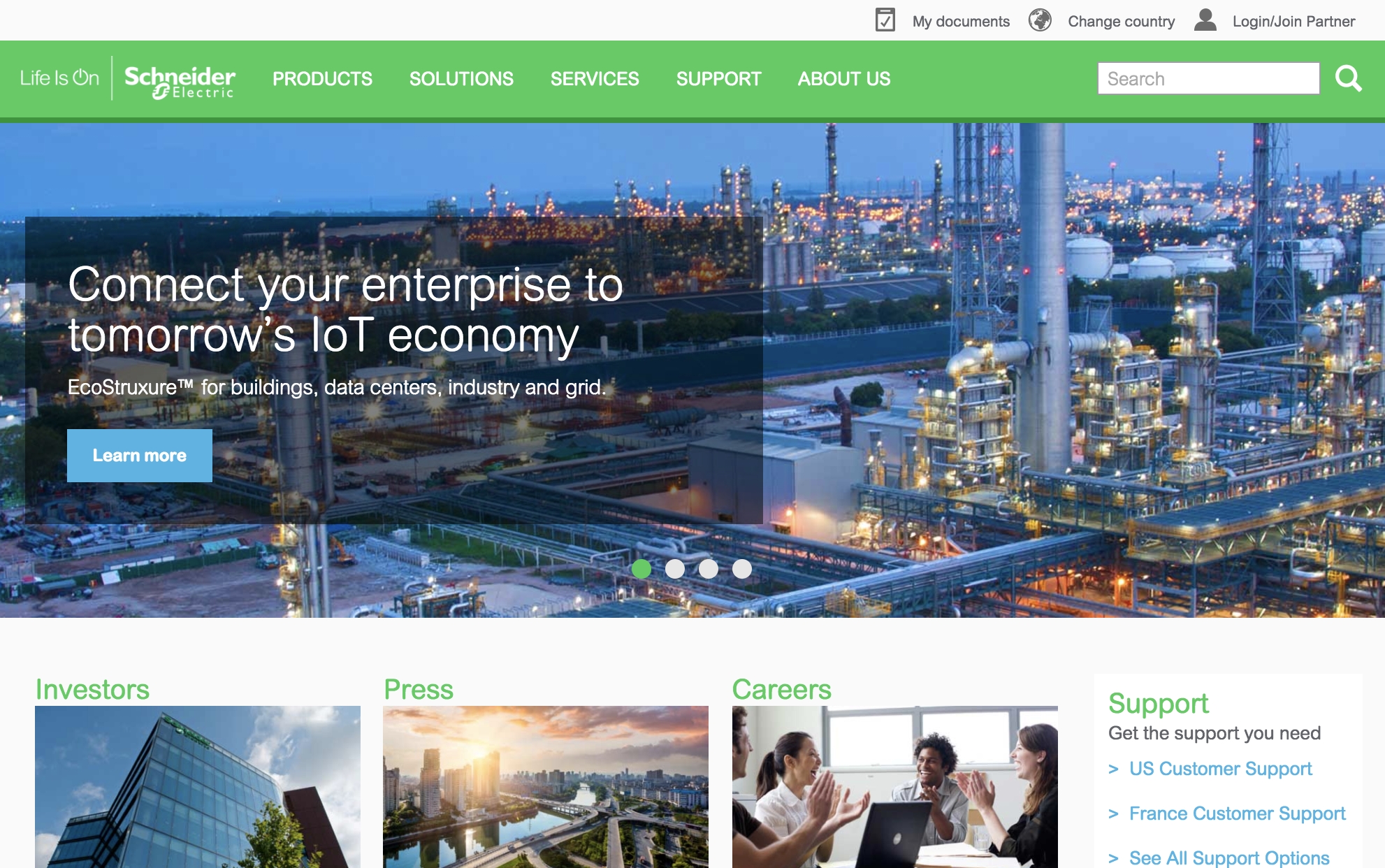Image resolution: width=1385 pixels, height=868 pixels.
Task: Click the globe icon for Change country
Action: (1040, 20)
